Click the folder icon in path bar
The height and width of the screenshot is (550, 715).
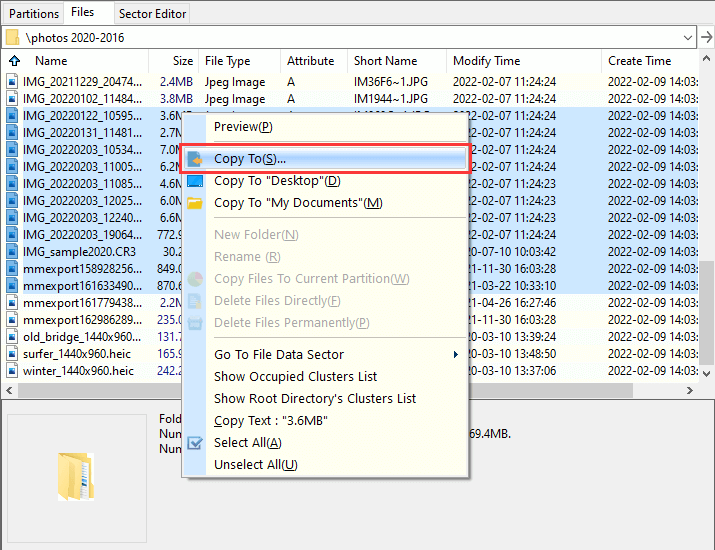[x=12, y=38]
